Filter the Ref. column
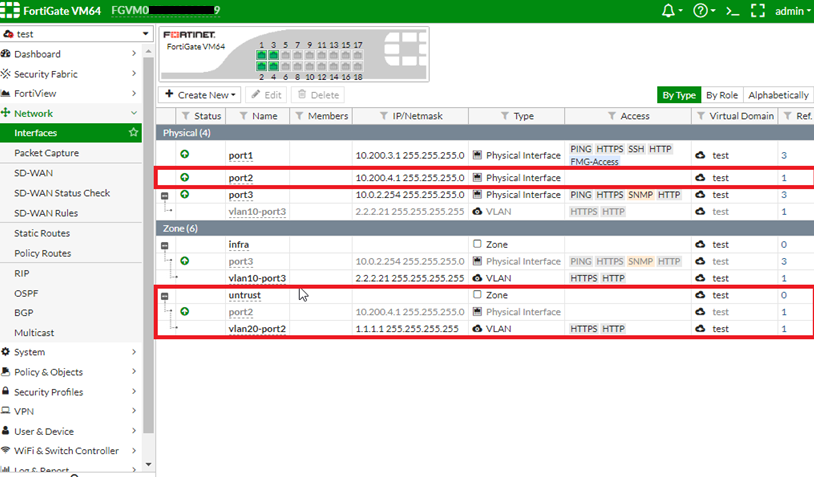The image size is (814, 477). [788, 116]
